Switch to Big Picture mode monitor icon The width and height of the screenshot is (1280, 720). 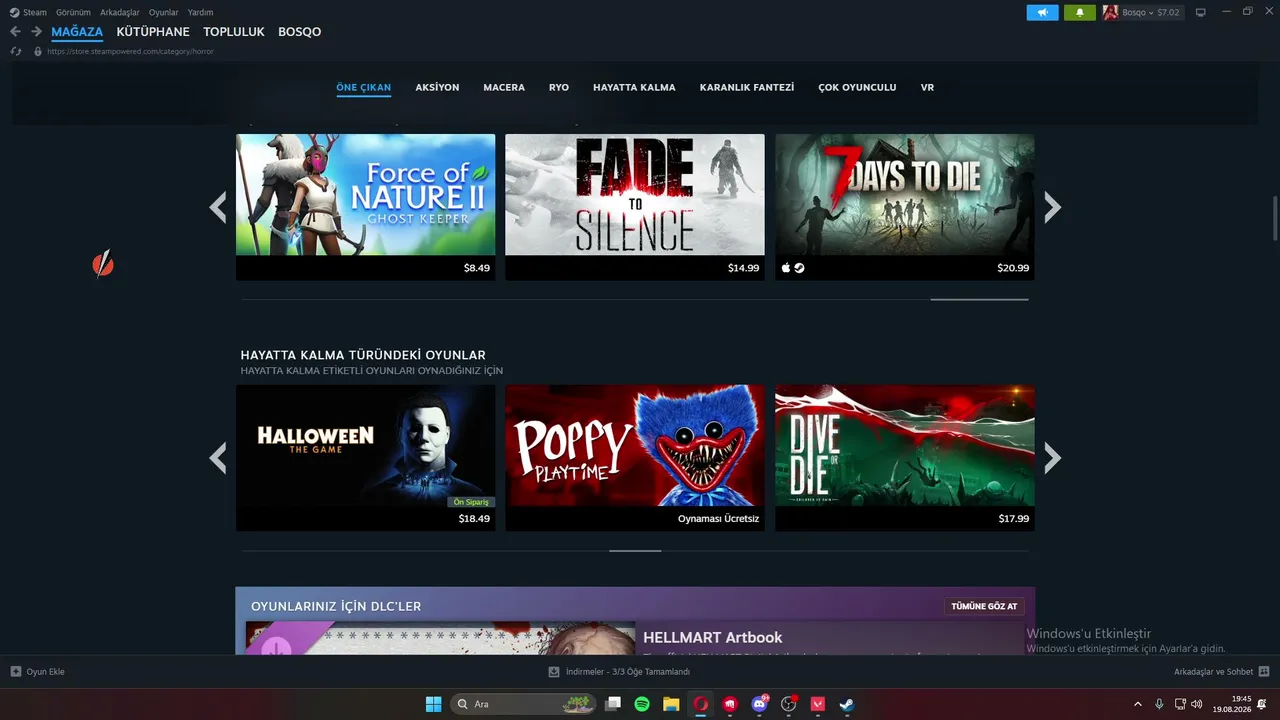tap(1201, 13)
